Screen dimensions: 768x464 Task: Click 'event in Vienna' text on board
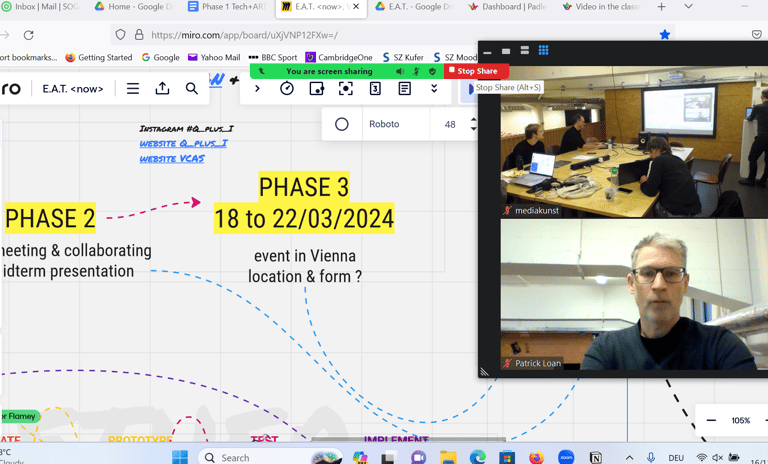pyautogui.click(x=305, y=256)
